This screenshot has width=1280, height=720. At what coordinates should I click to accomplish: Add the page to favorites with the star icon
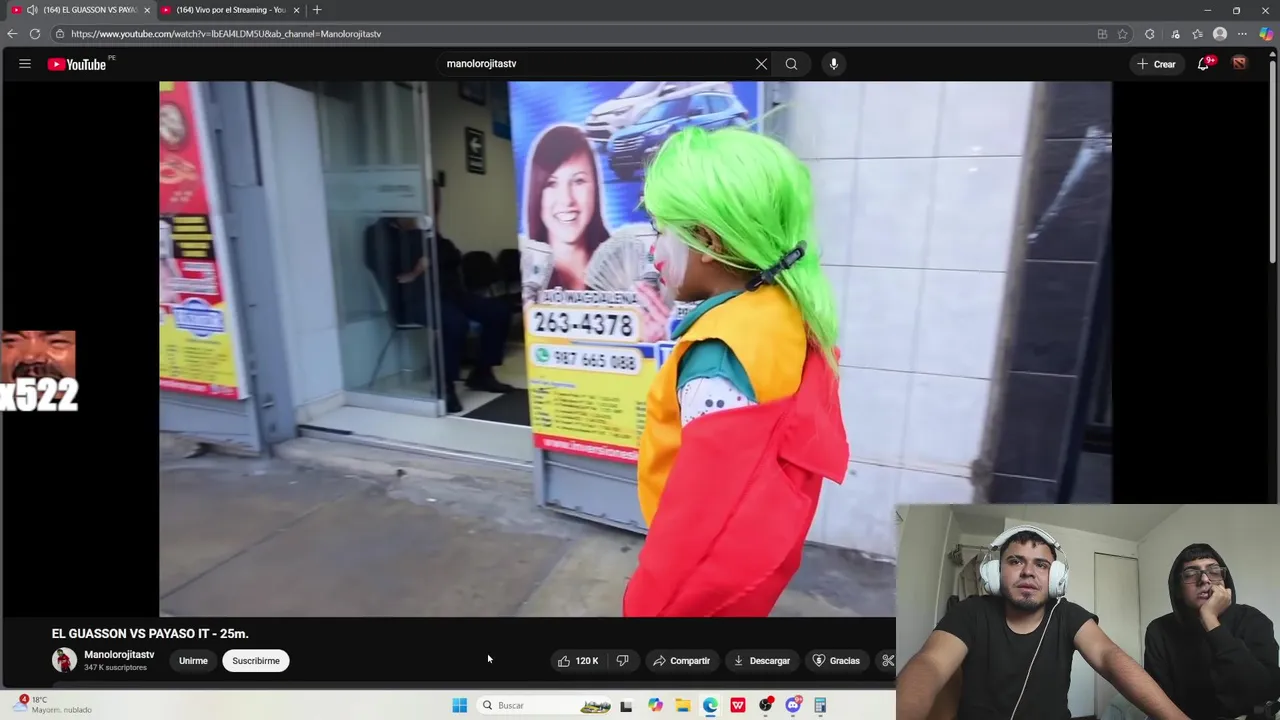point(1122,34)
